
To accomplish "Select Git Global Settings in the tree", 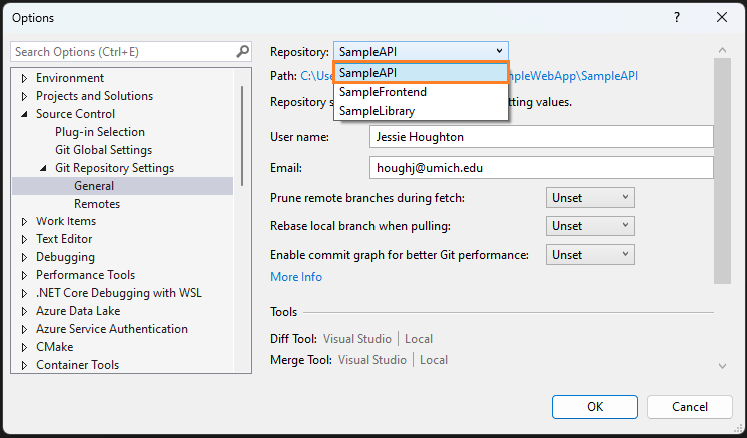I will tap(104, 150).
